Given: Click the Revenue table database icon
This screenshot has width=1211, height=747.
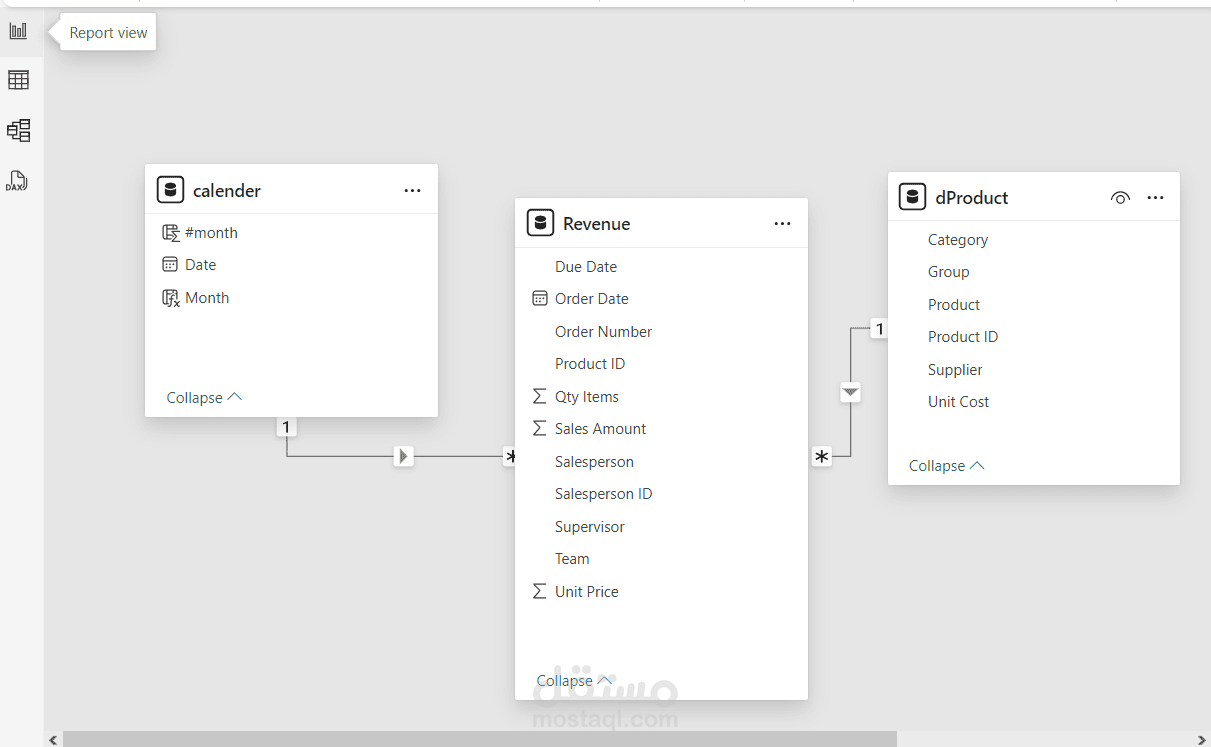Looking at the screenshot, I should coord(540,223).
